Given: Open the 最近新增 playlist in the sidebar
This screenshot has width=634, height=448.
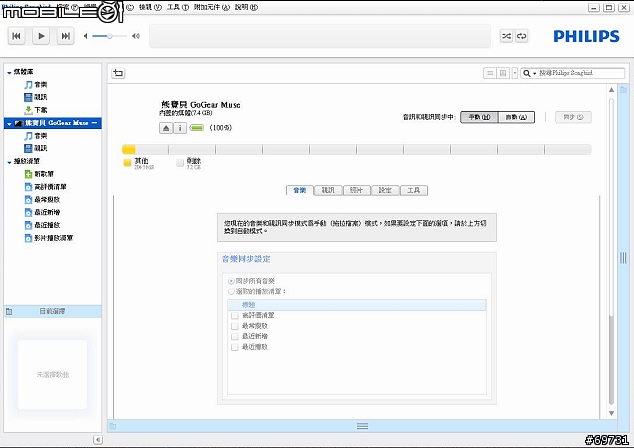Looking at the screenshot, I should (x=42, y=212).
